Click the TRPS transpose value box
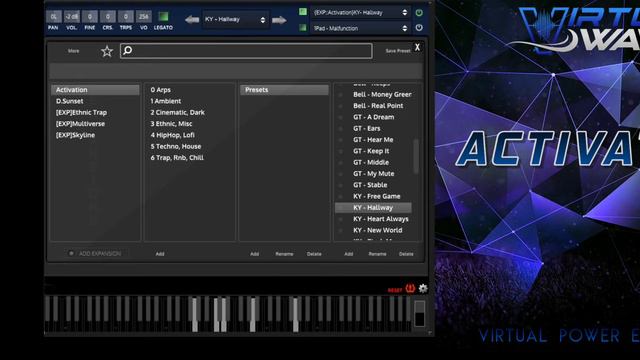The image size is (640, 360). (126, 17)
